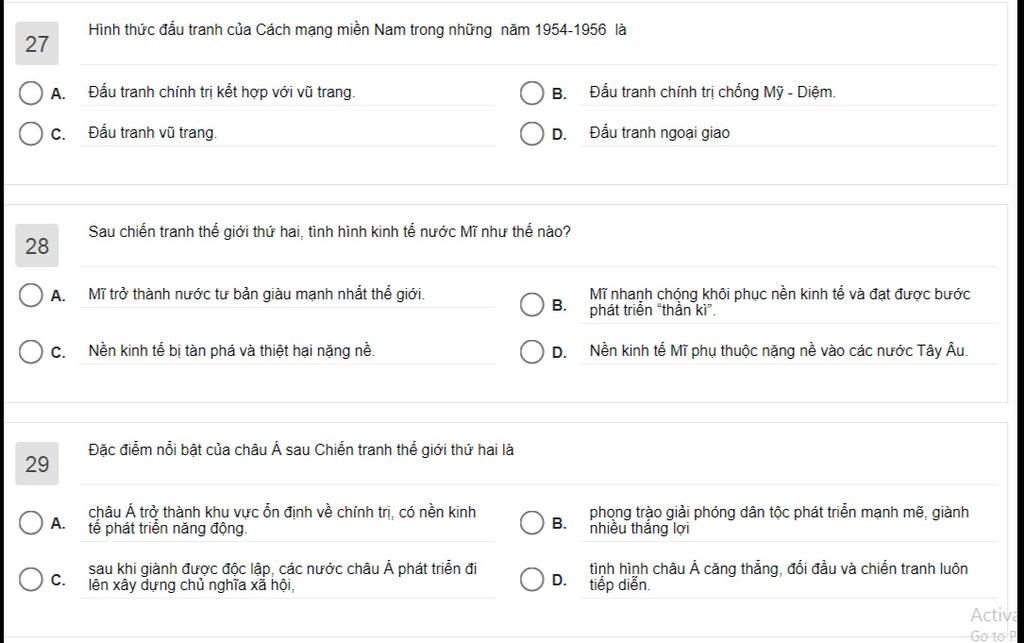This screenshot has height=643, width=1024.
Task: Click question number 29 badge
Action: pyautogui.click(x=37, y=464)
